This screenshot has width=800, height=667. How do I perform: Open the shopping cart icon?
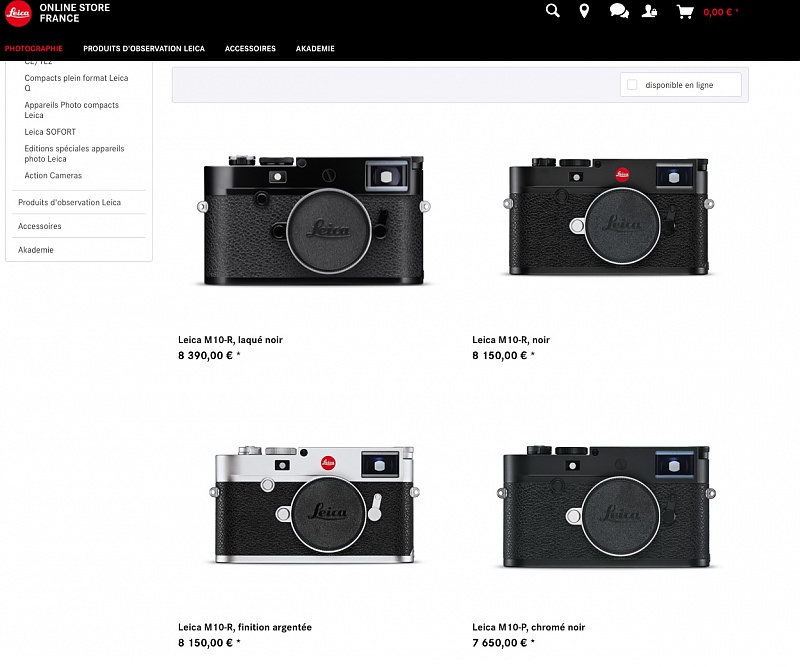685,12
